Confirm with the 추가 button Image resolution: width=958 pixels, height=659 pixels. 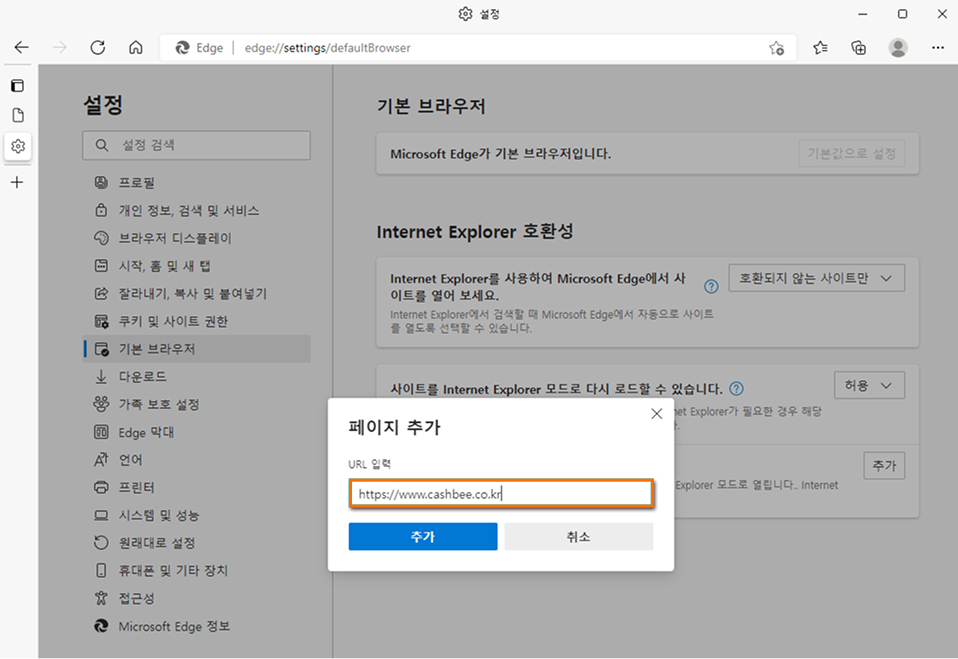coord(422,536)
